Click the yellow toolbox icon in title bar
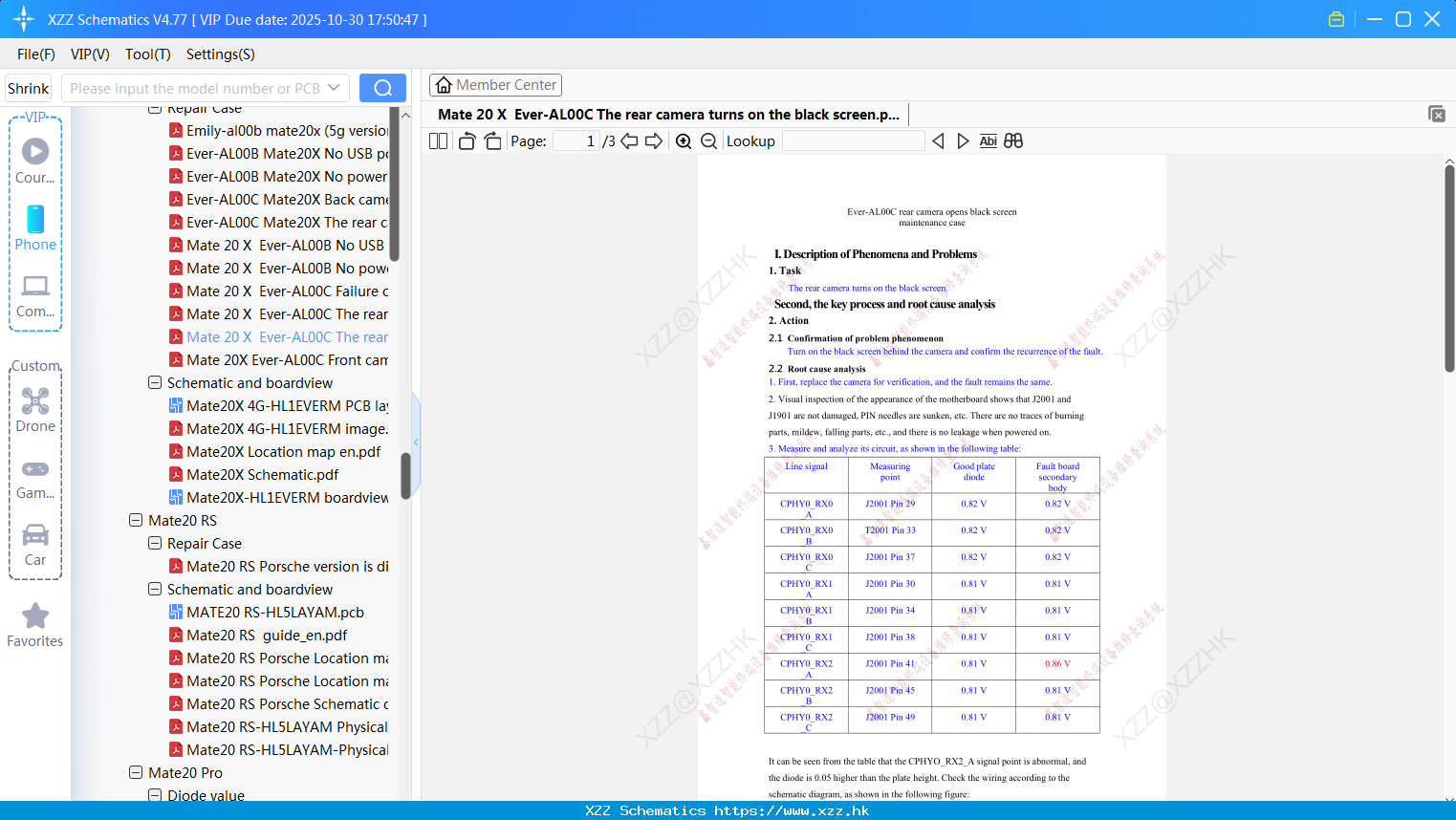This screenshot has width=1456, height=820. click(1336, 19)
